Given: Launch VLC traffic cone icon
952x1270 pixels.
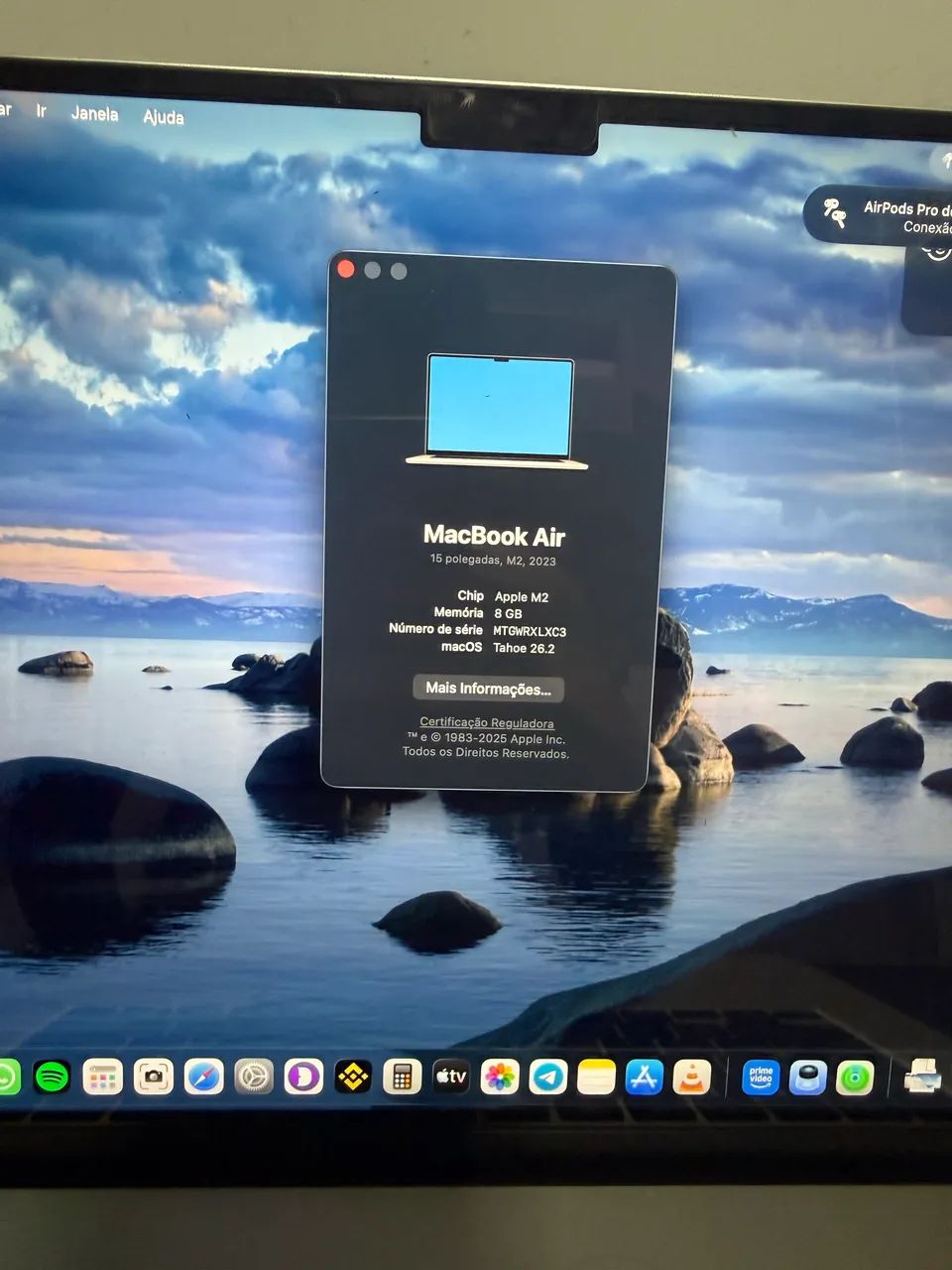Looking at the screenshot, I should pos(691,1078).
